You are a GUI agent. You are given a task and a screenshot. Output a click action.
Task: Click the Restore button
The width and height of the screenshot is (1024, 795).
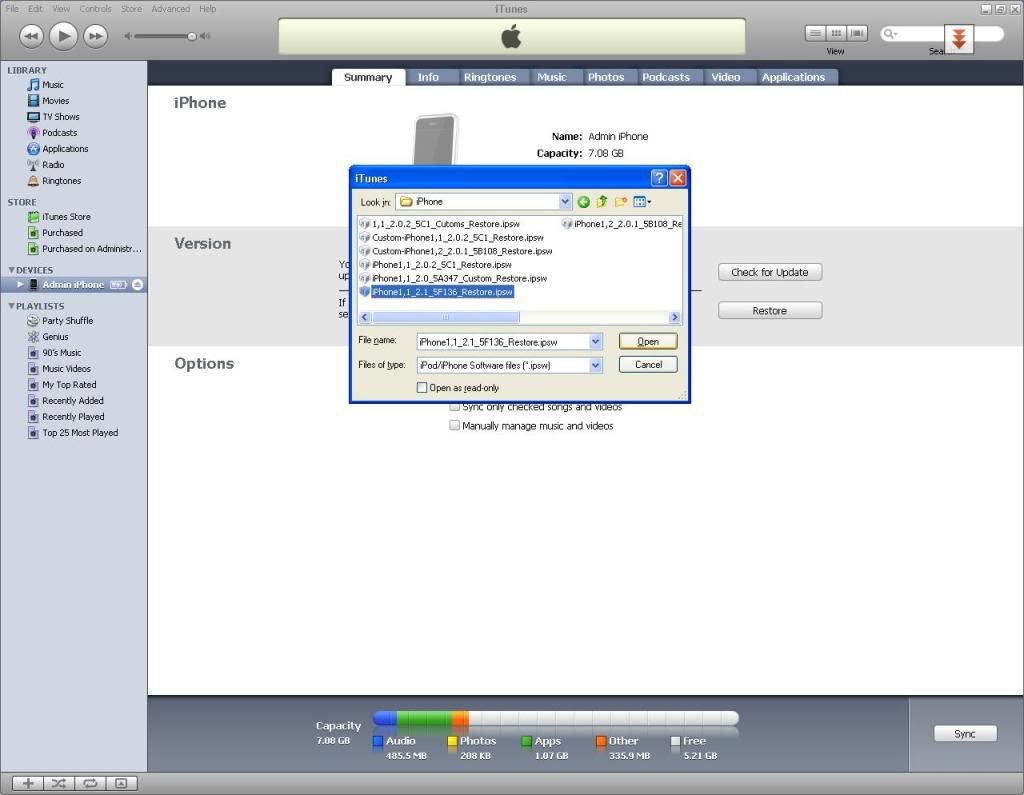770,311
